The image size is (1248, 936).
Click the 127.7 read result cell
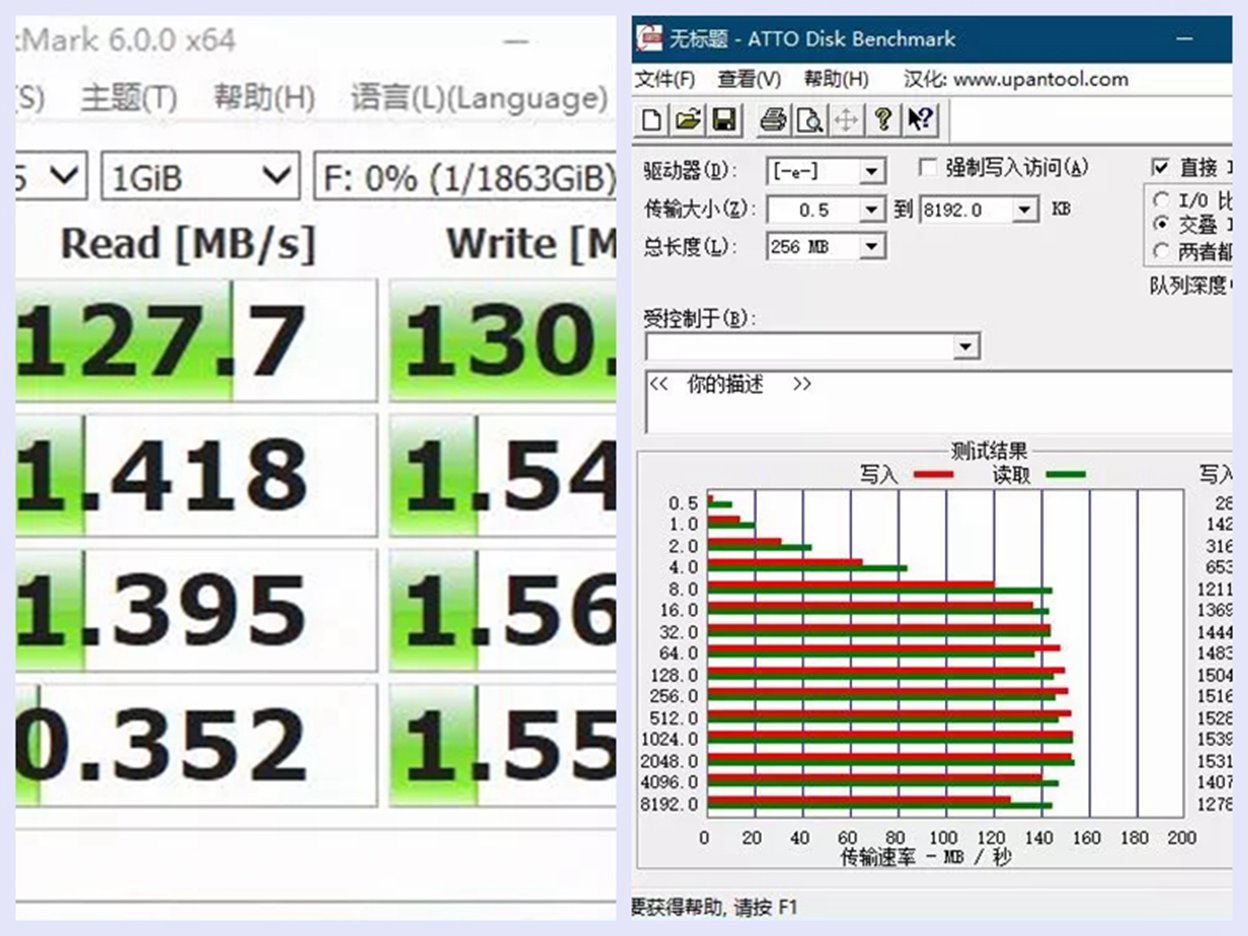point(196,341)
